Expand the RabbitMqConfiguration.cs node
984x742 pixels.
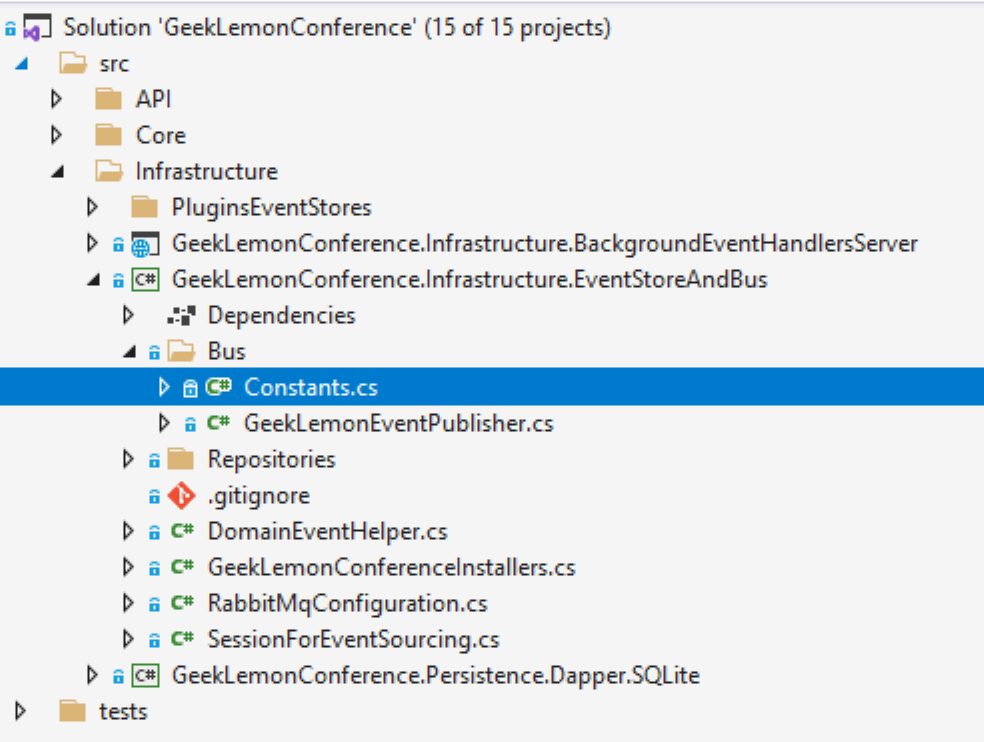coord(128,603)
